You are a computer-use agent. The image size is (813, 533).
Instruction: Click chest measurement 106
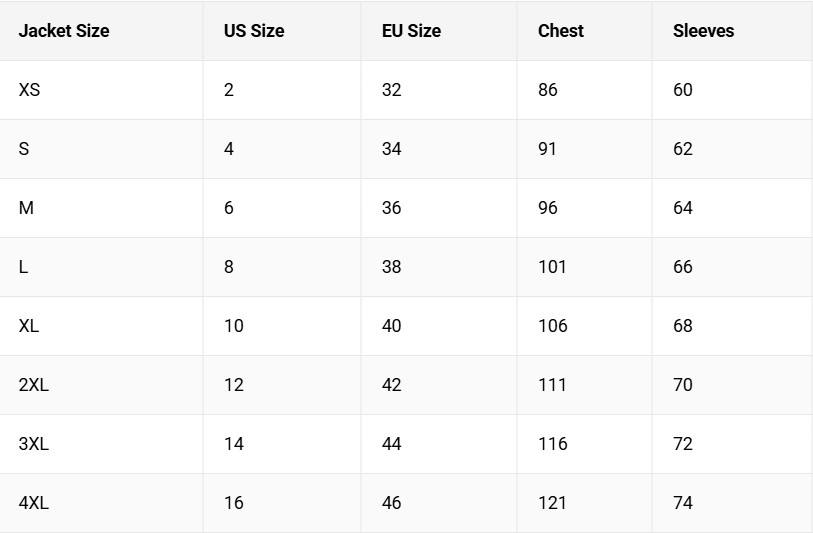click(x=552, y=326)
